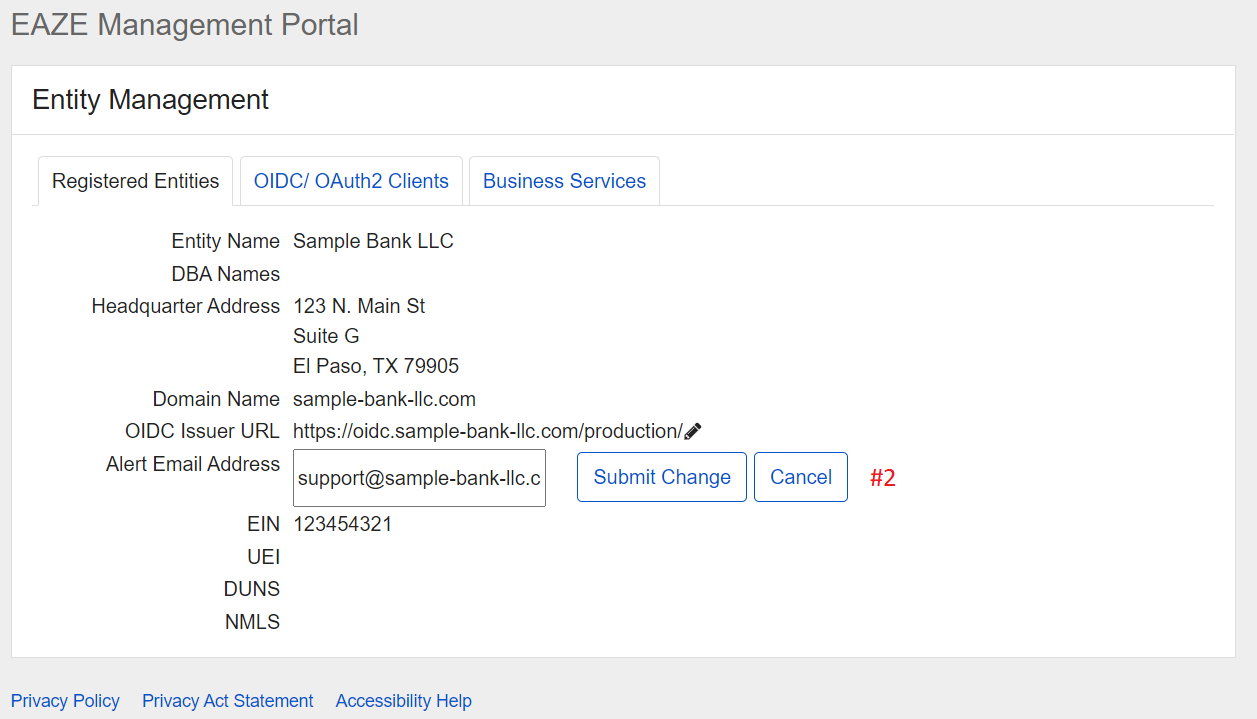Image resolution: width=1257 pixels, height=719 pixels.
Task: Open the OIDC/ OAuth2 Clients tab
Action: [x=351, y=181]
